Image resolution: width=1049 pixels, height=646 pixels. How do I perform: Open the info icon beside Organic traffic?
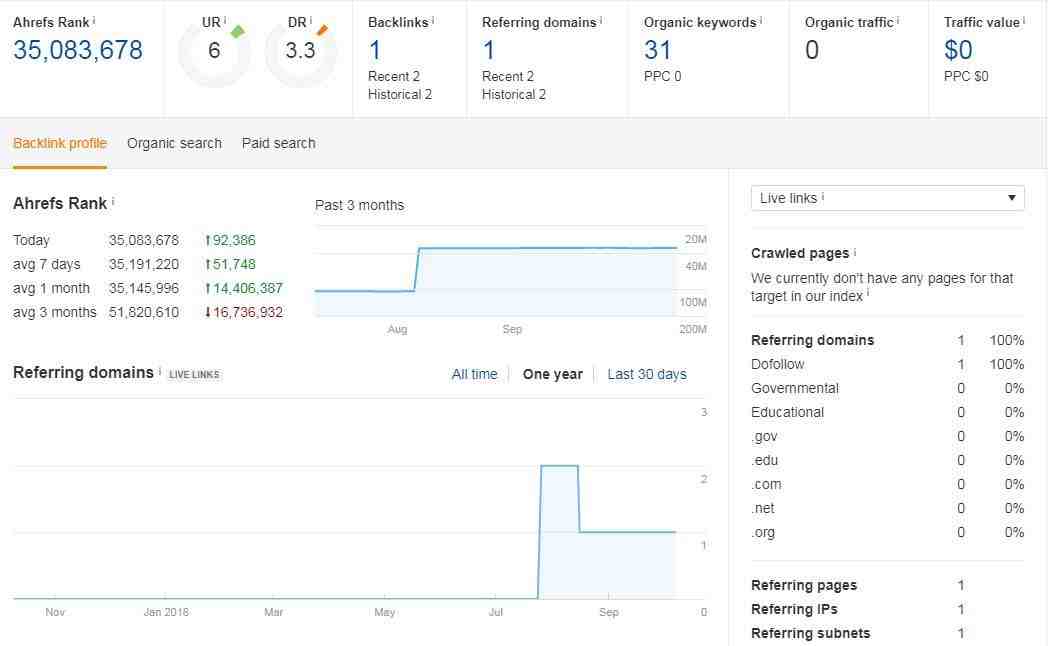point(898,20)
